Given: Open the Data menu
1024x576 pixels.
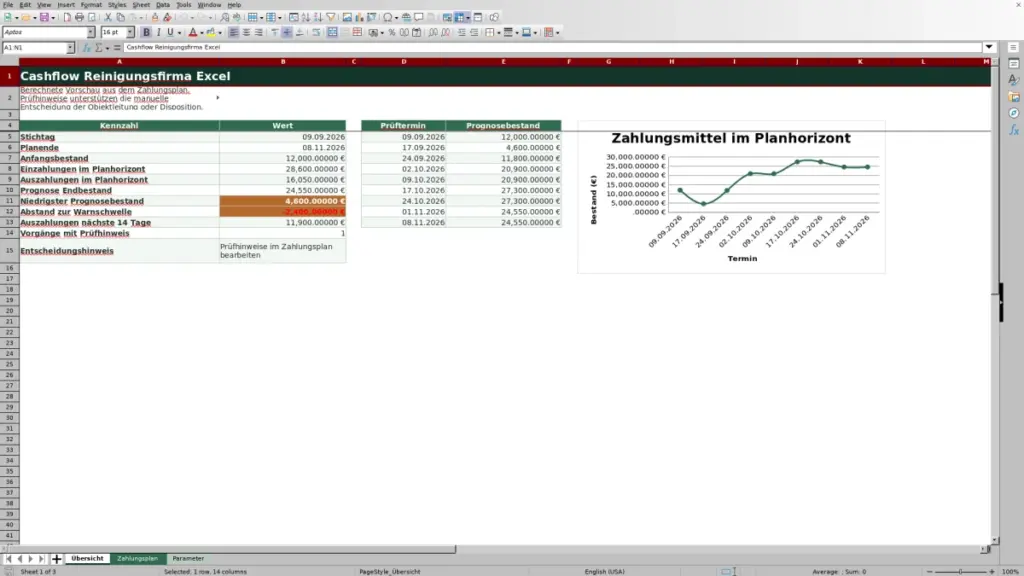Looking at the screenshot, I should [x=163, y=5].
